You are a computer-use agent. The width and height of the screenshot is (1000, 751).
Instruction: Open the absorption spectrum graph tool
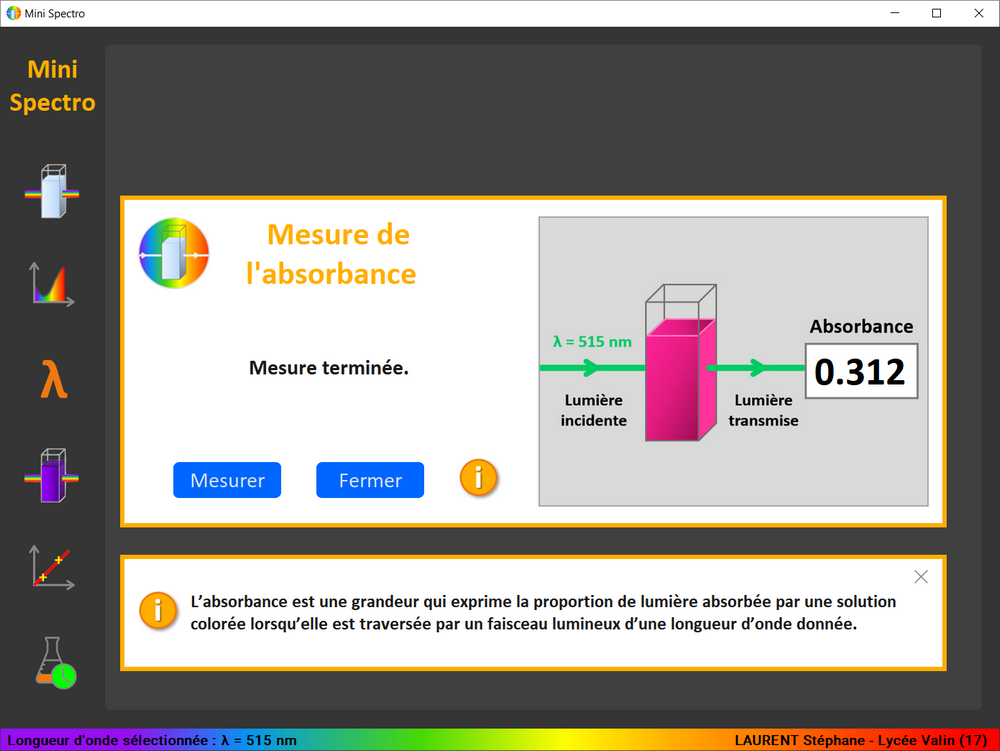(52, 285)
